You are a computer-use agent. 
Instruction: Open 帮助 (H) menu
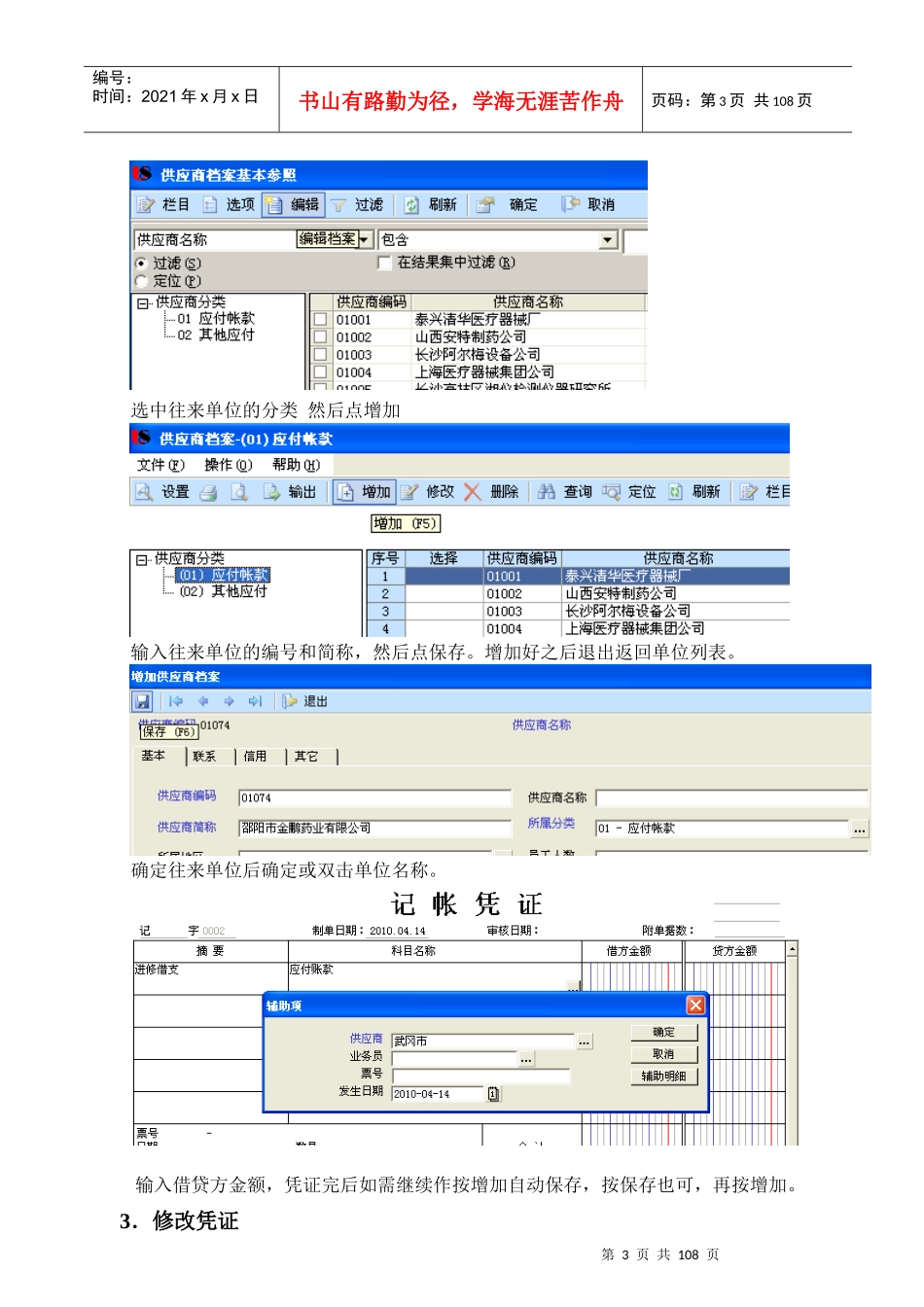296,465
